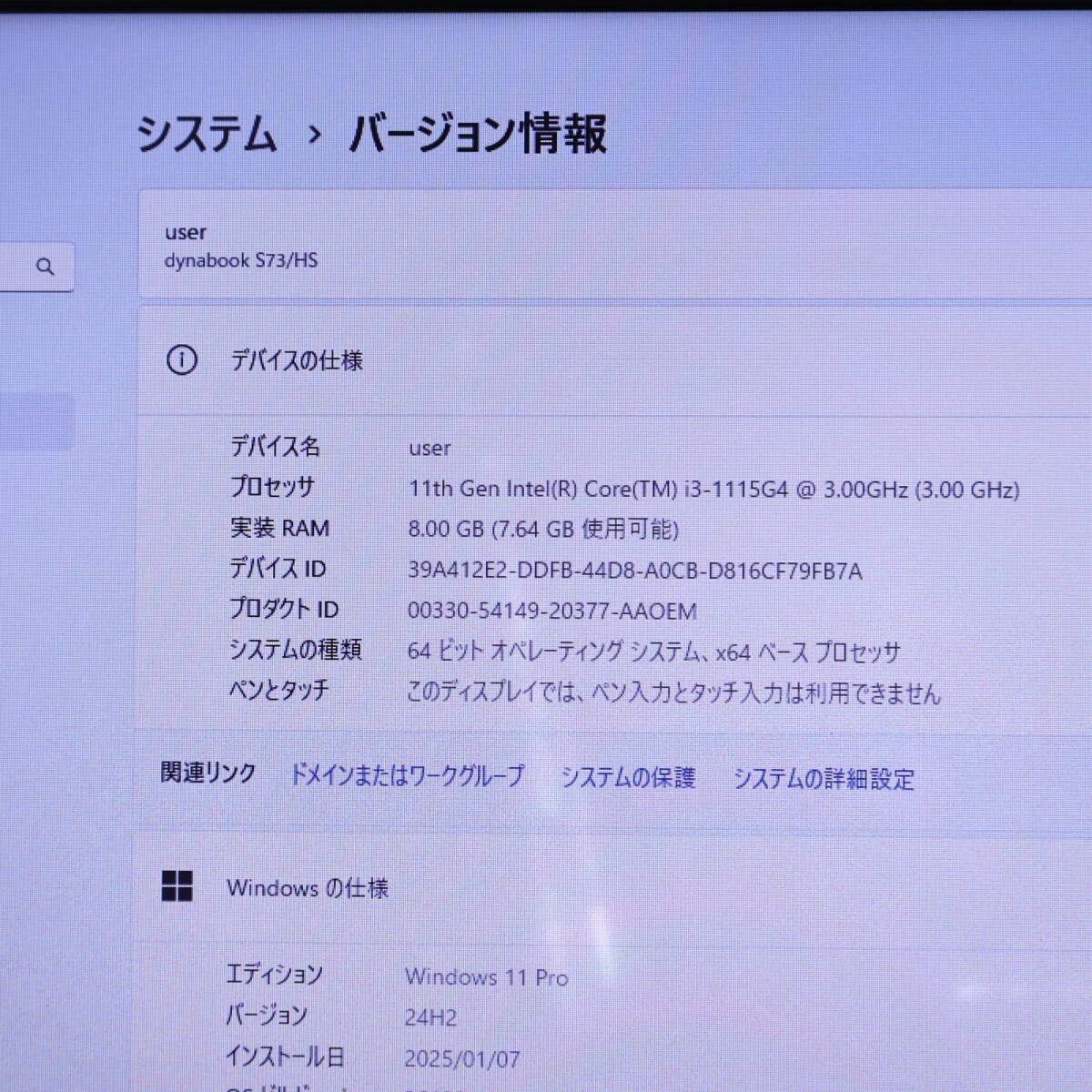Select product ID 00330-54149-20377-AAOEM

(552, 612)
